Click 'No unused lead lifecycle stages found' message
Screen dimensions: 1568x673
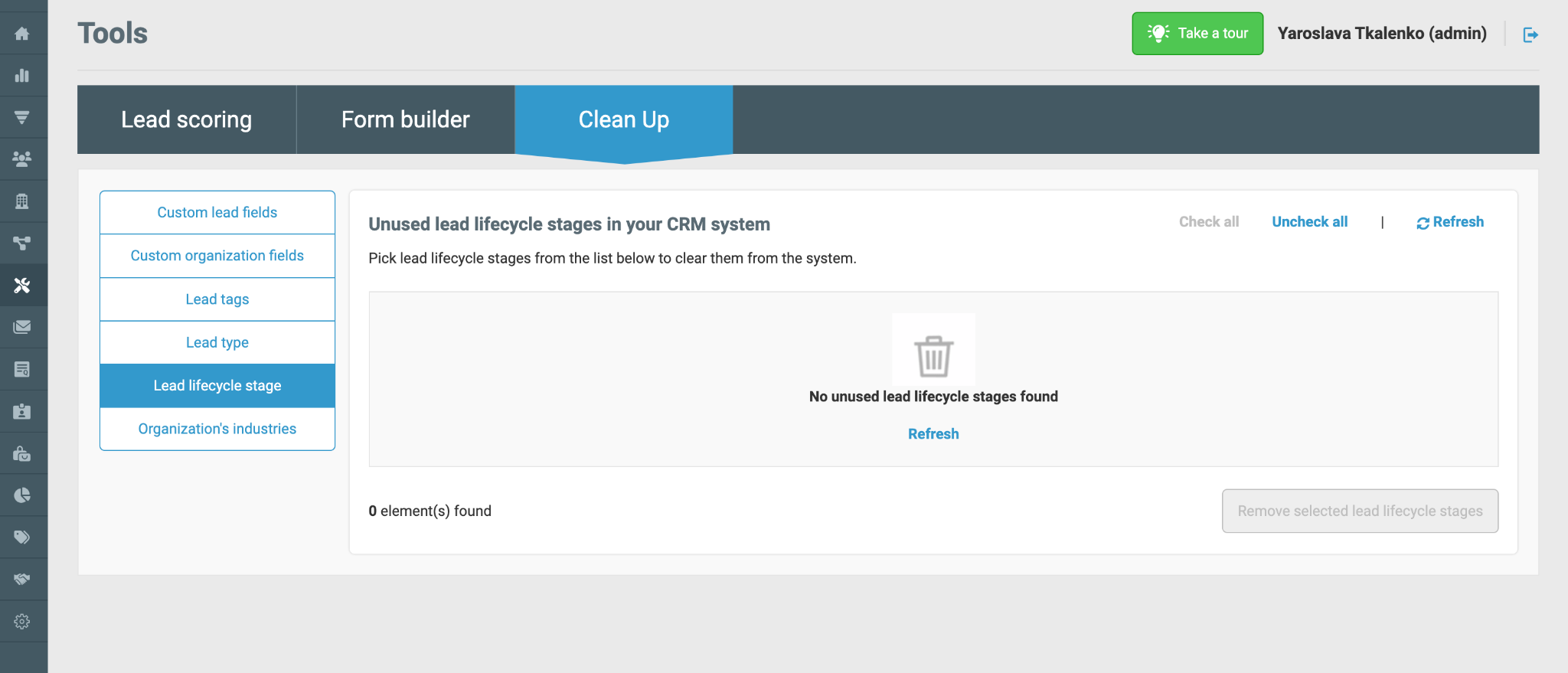click(x=933, y=397)
